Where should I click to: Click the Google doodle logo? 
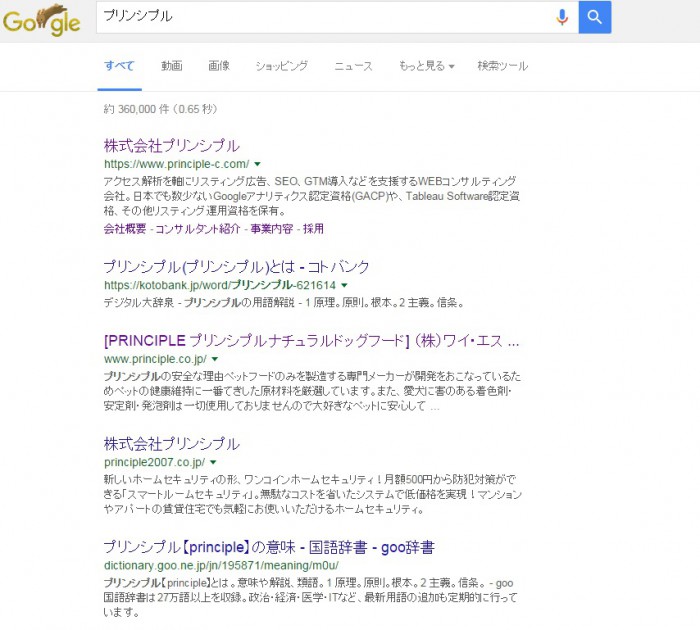[x=42, y=21]
